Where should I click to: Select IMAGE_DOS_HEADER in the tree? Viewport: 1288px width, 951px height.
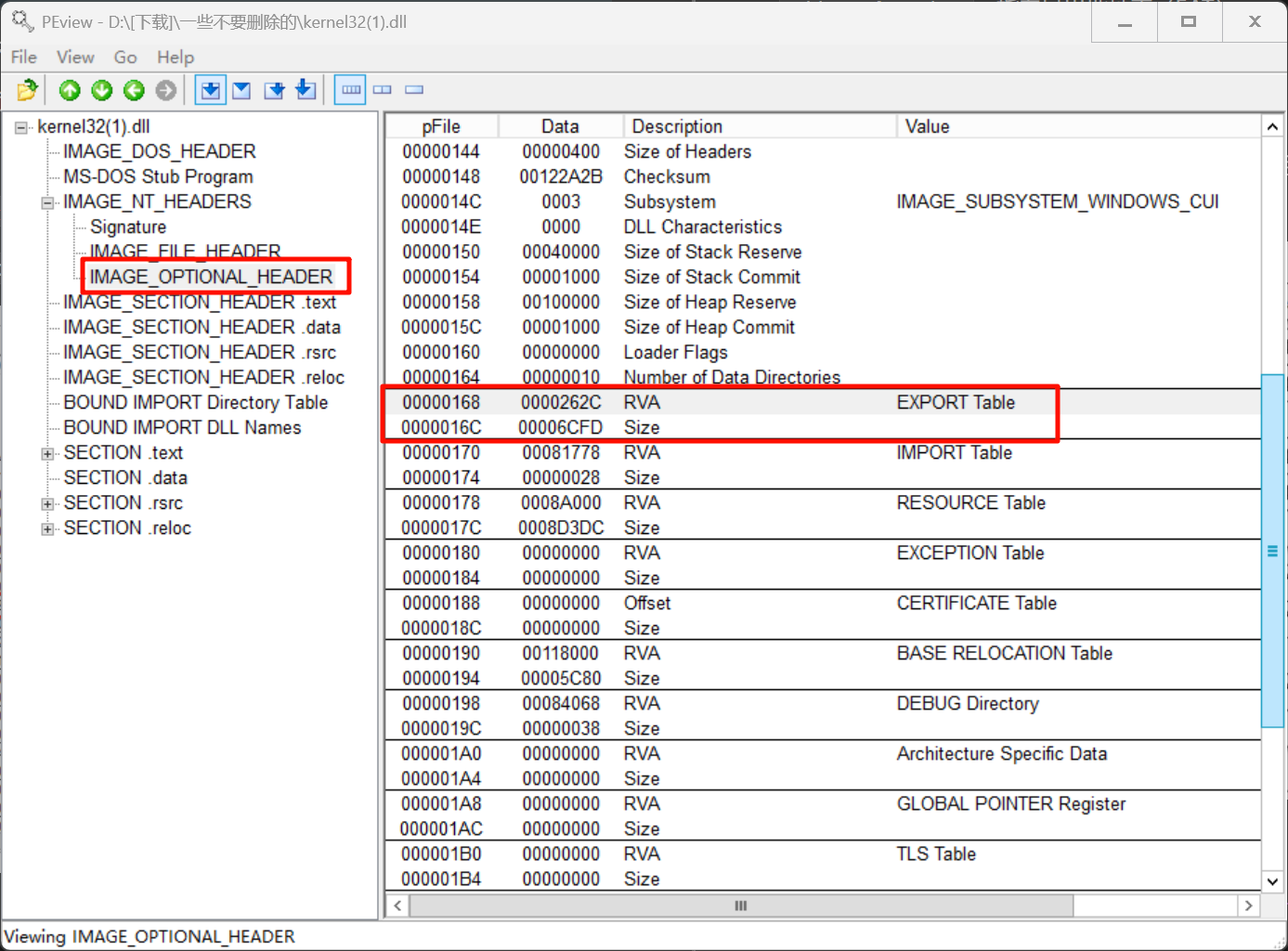pos(159,151)
